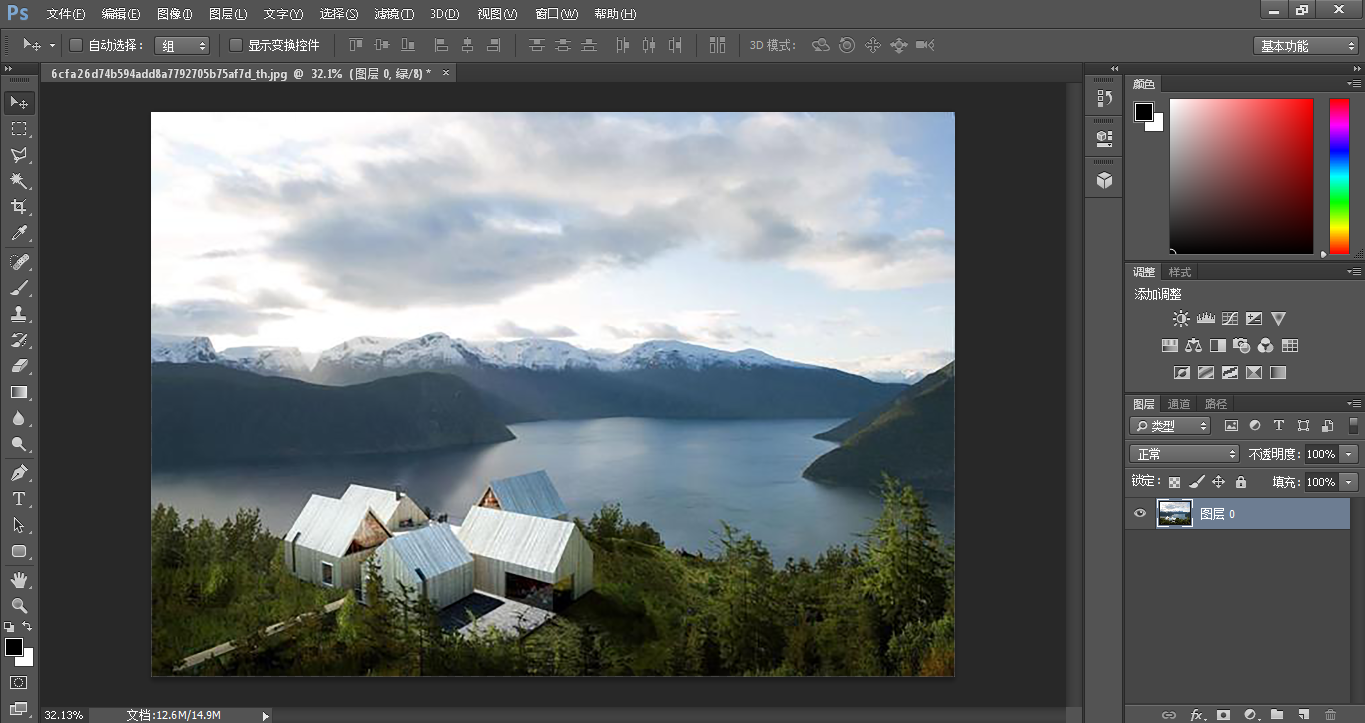The width and height of the screenshot is (1365, 723).
Task: Close the open document tab
Action: [x=446, y=73]
